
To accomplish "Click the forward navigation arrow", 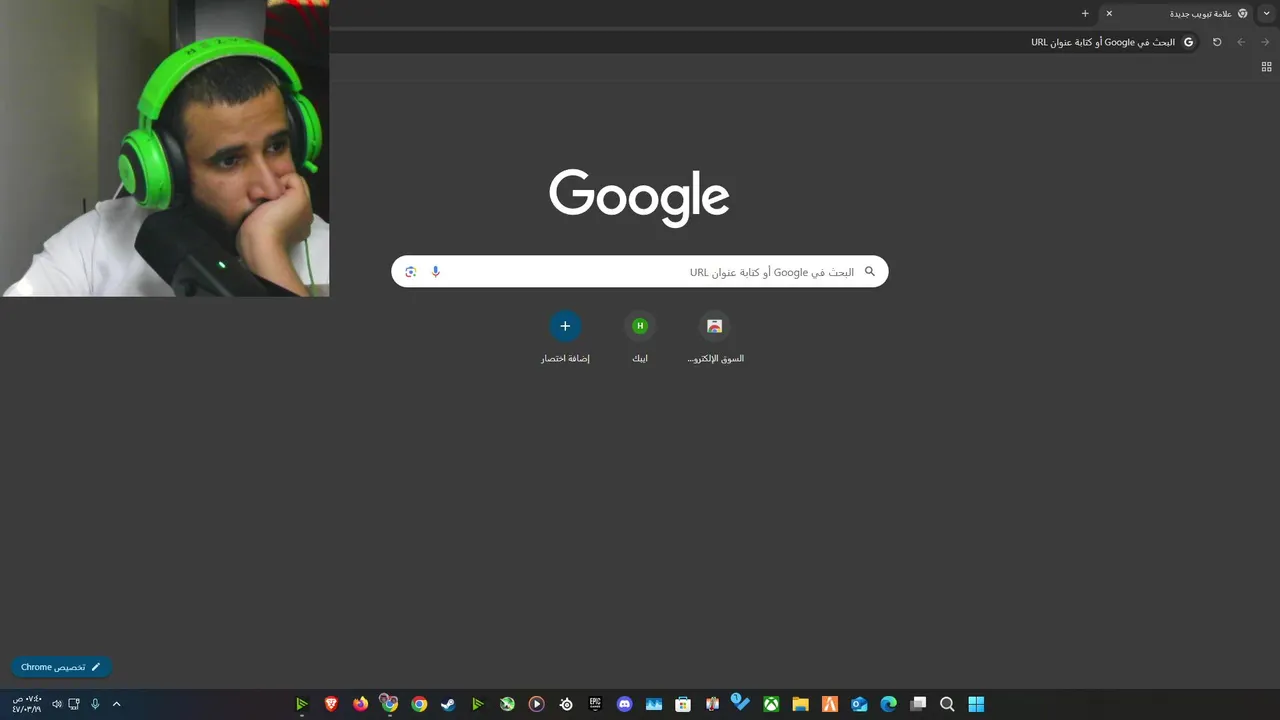I will pyautogui.click(x=1265, y=42).
